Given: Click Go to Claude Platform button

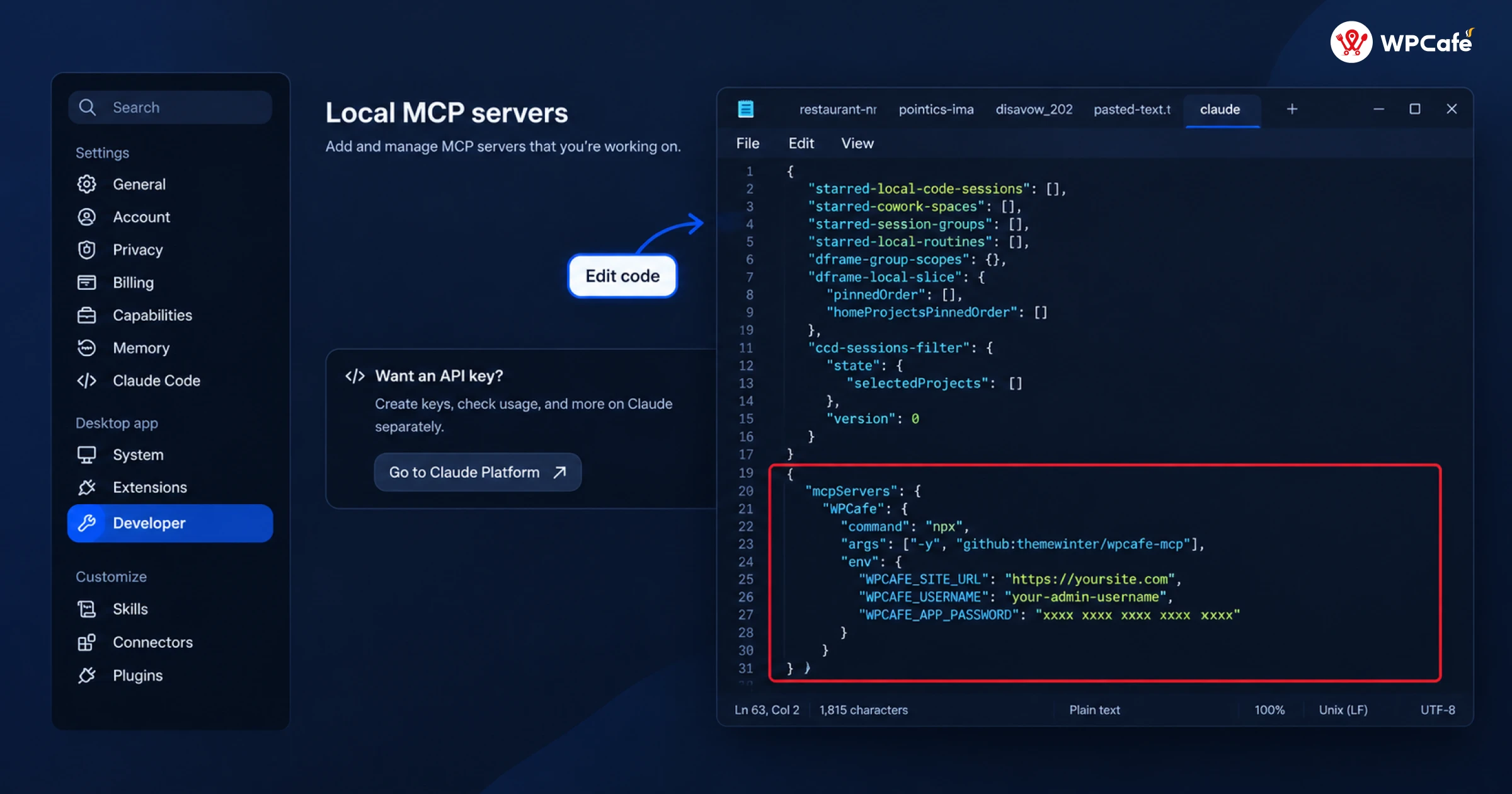Looking at the screenshot, I should tap(478, 472).
